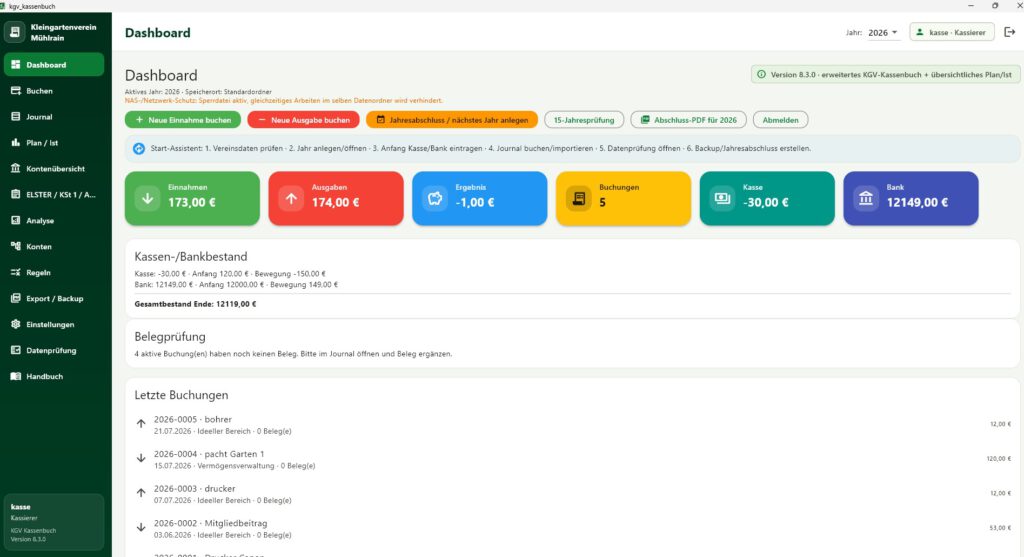Click the Bank building card icon
This screenshot has height=557, width=1024.
[x=866, y=199]
